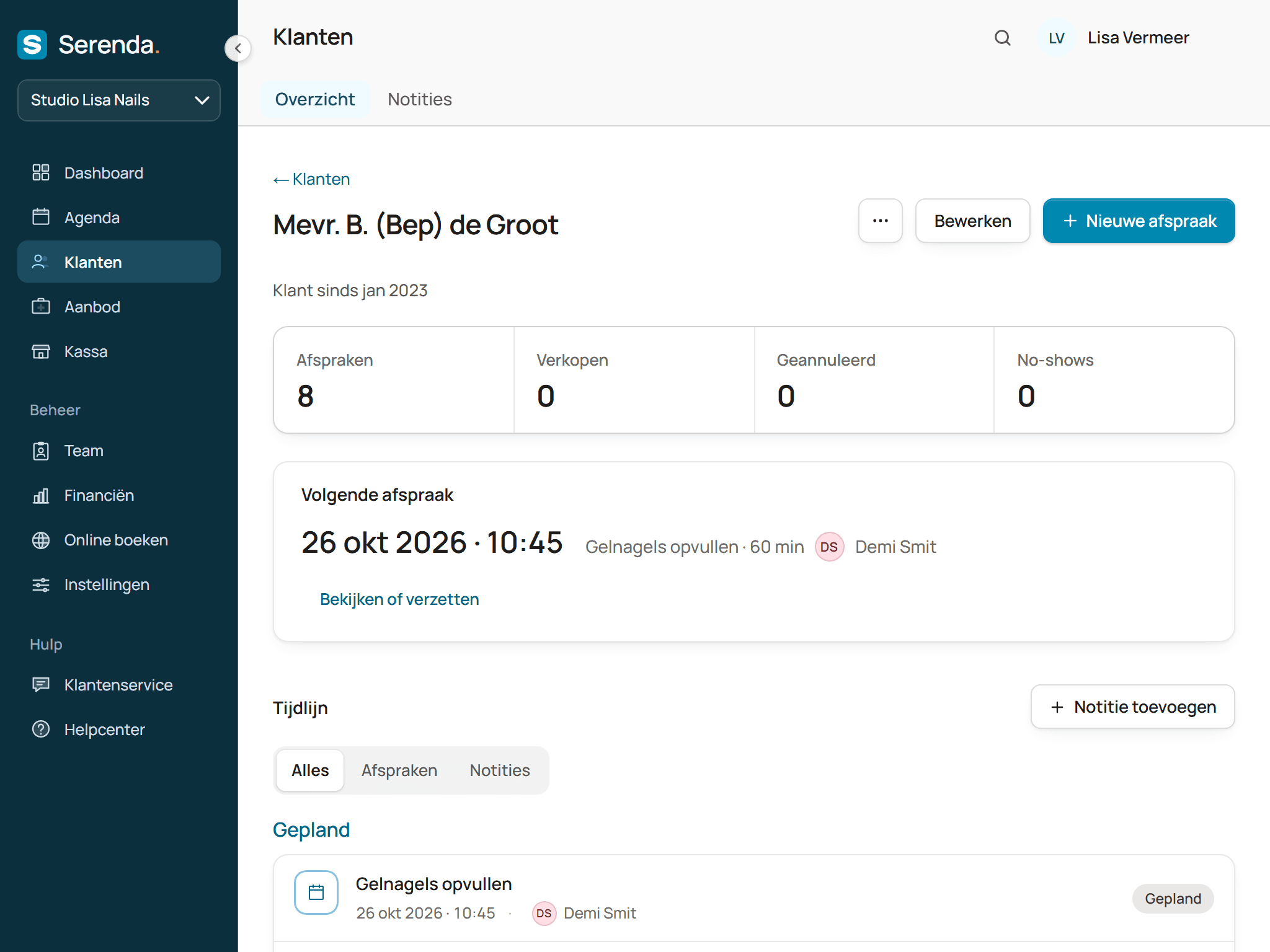Click the calendar icon on Gelnagels opvullen row
The image size is (1270, 952).
pos(316,892)
